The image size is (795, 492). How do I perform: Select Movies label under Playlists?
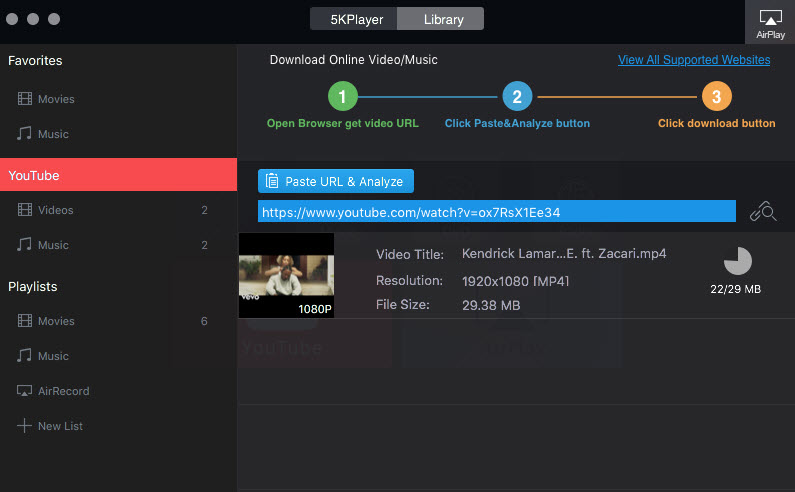[x=56, y=321]
